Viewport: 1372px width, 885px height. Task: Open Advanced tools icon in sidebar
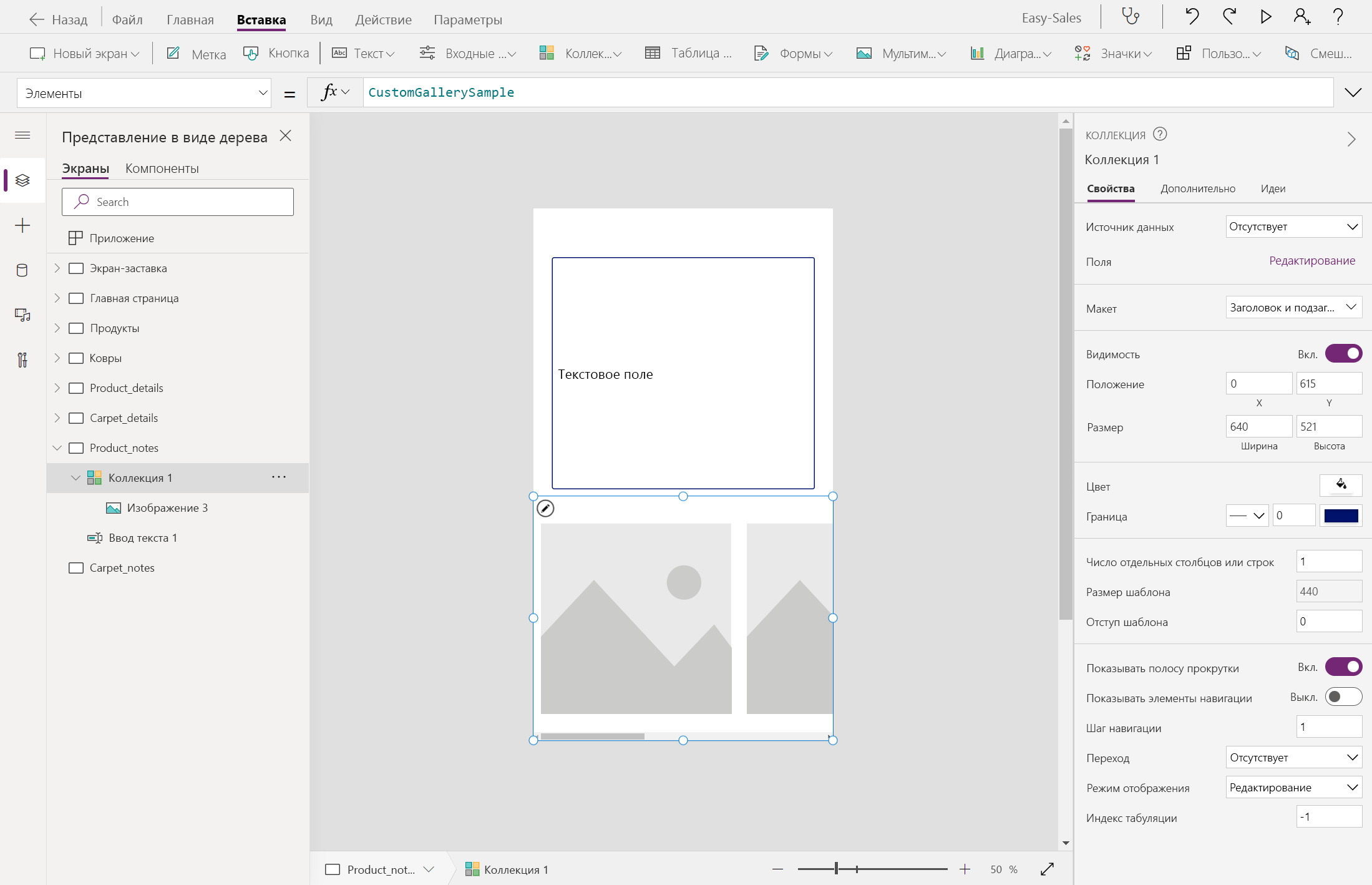click(22, 360)
